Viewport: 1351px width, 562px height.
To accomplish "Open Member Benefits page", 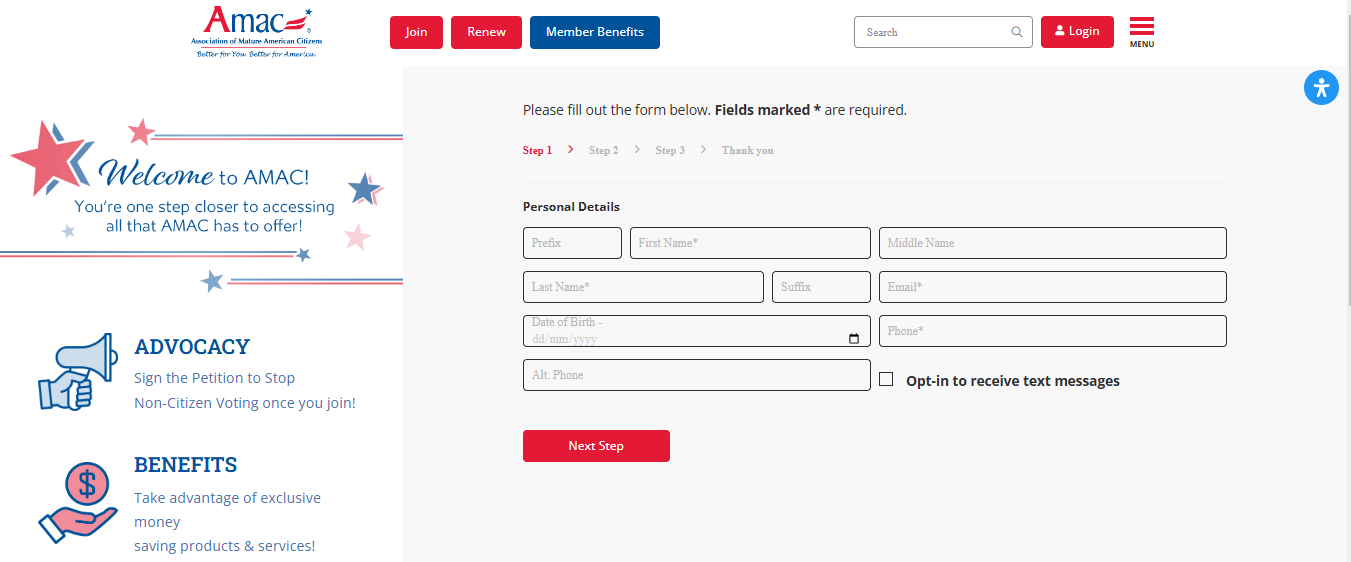I will click(595, 32).
